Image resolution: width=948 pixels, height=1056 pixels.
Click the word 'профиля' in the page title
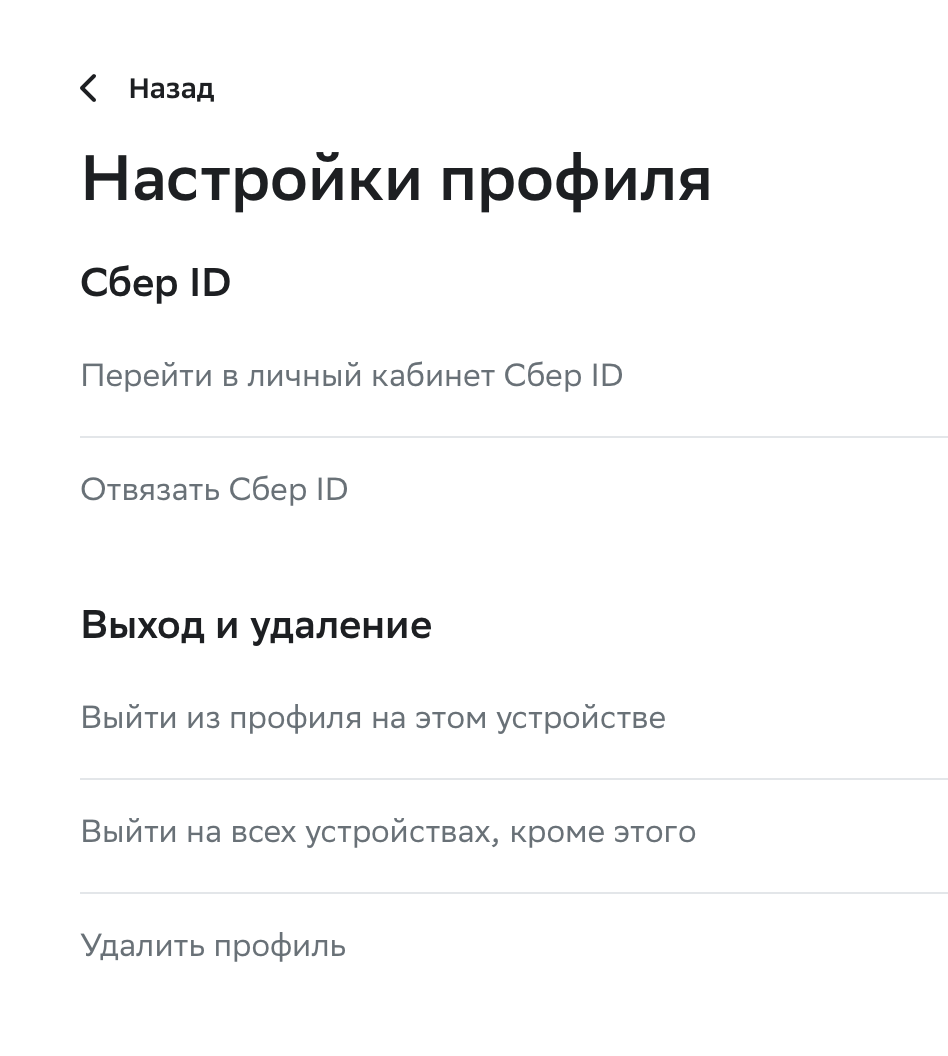pos(576,182)
